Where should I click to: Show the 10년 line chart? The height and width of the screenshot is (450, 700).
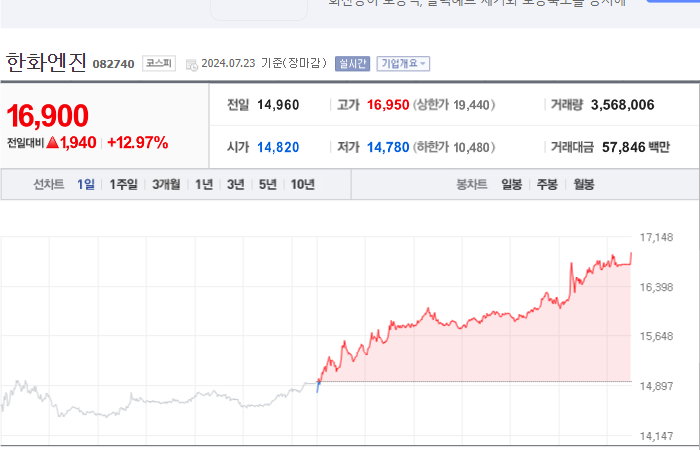[x=303, y=184]
